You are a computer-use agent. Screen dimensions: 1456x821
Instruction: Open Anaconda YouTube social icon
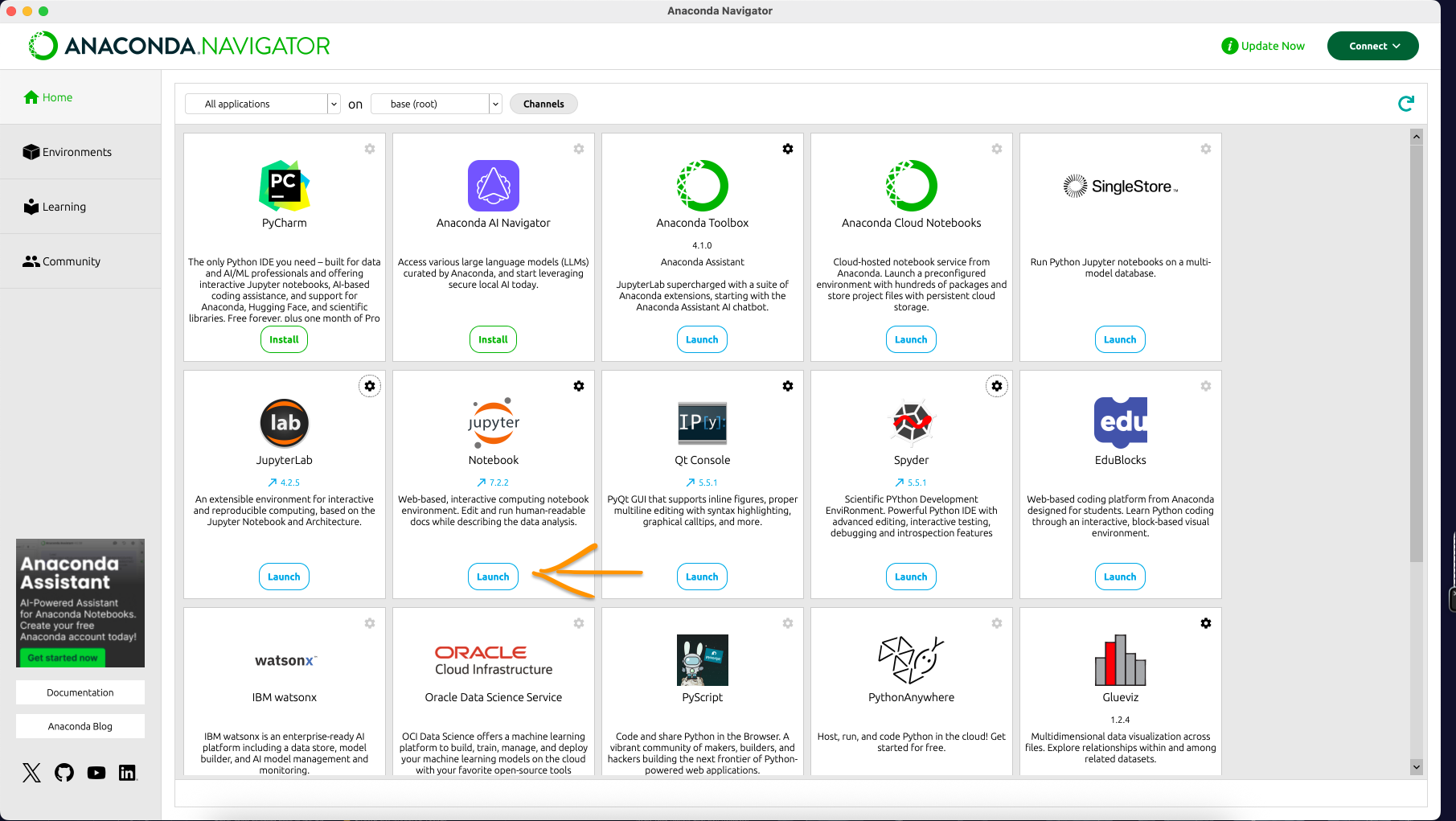(x=96, y=773)
